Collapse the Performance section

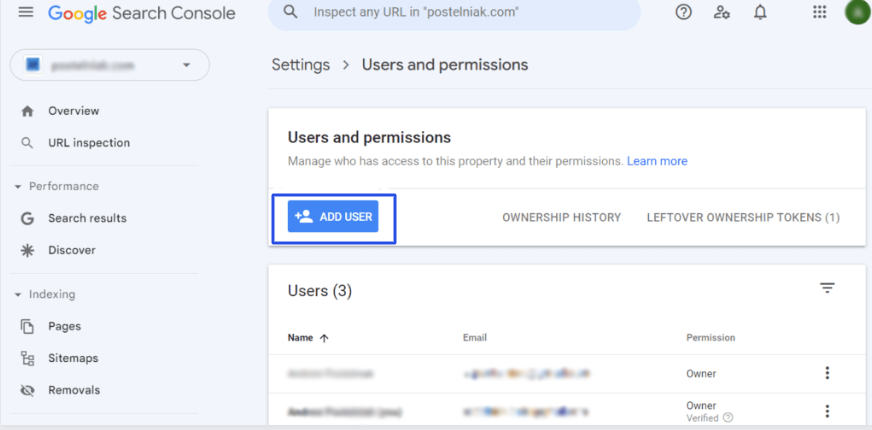18,186
